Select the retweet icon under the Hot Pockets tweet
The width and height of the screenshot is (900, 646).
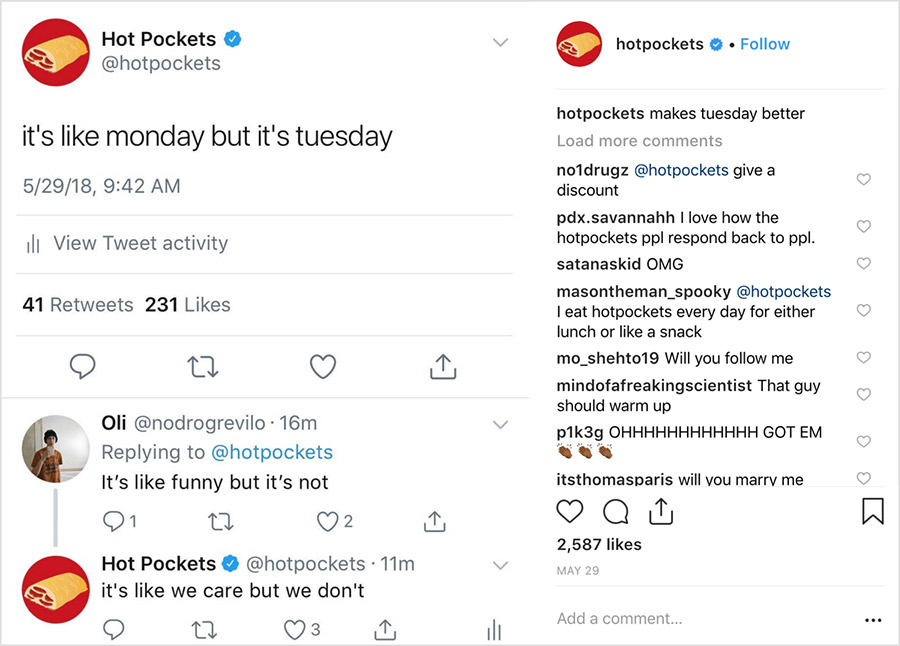pyautogui.click(x=203, y=366)
